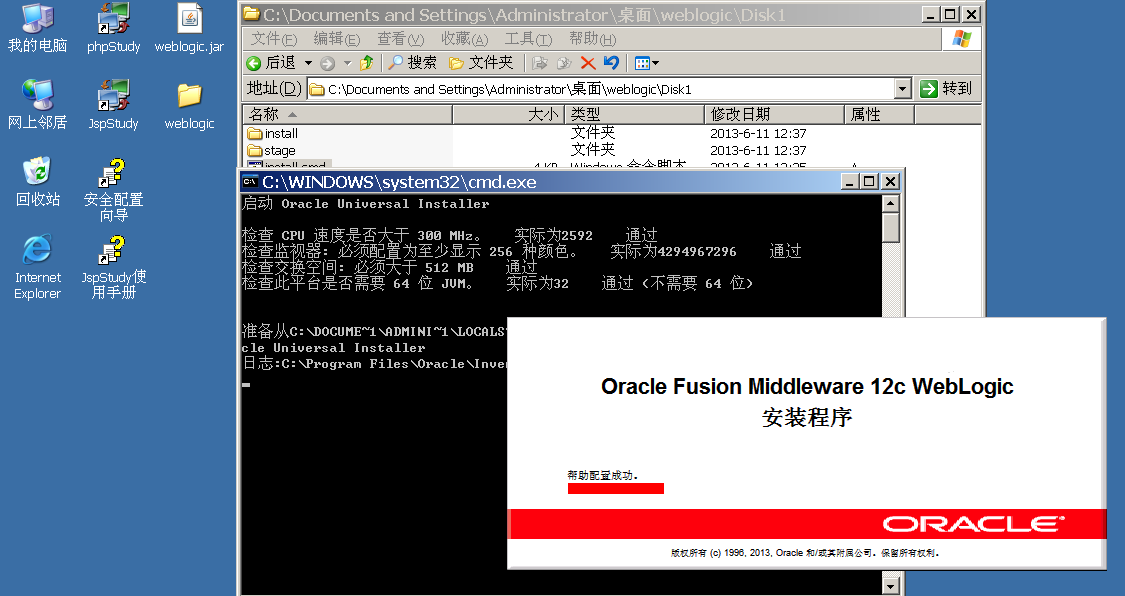Select the weblogic.jar file icon
The height and width of the screenshot is (596, 1125).
coord(189,29)
